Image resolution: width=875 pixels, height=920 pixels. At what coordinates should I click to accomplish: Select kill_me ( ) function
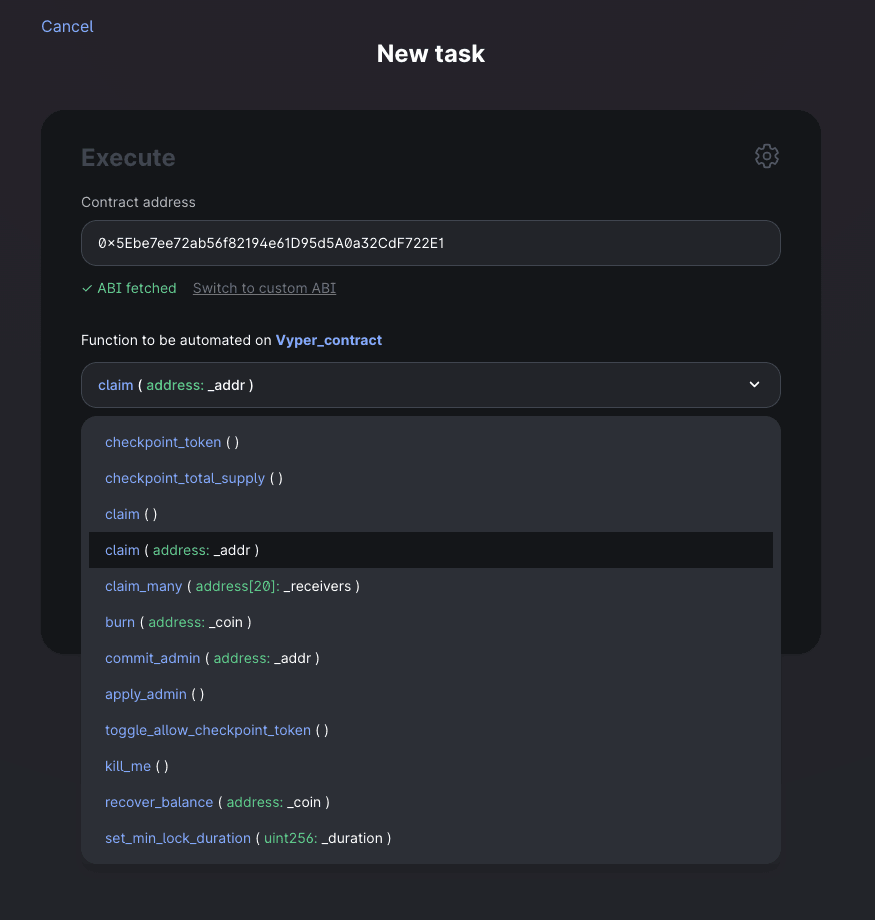click(431, 766)
